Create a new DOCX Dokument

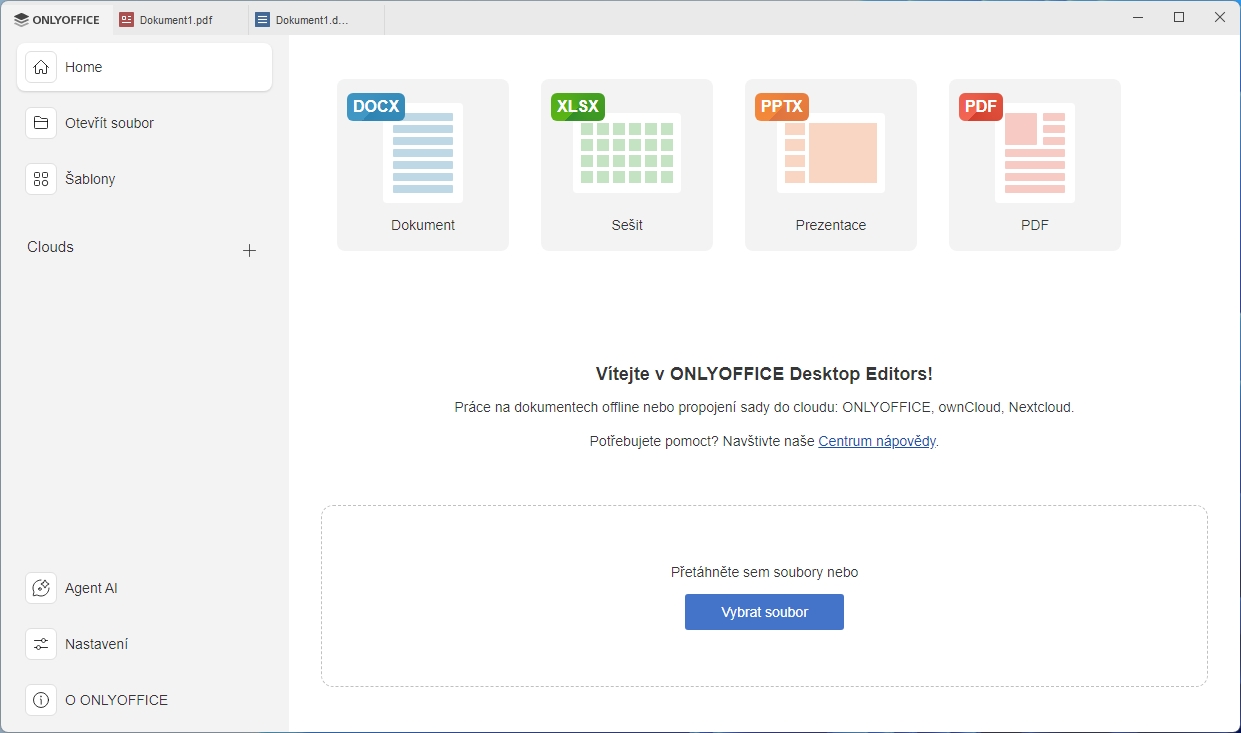click(423, 165)
